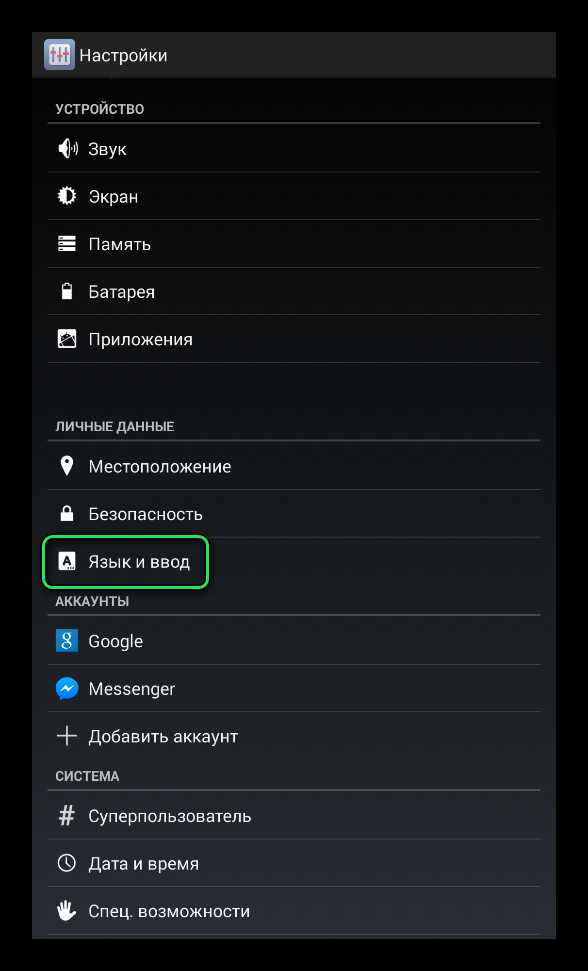Screen dimensions: 588x971
Task: Open the Звук menu entry
Action: tap(294, 149)
